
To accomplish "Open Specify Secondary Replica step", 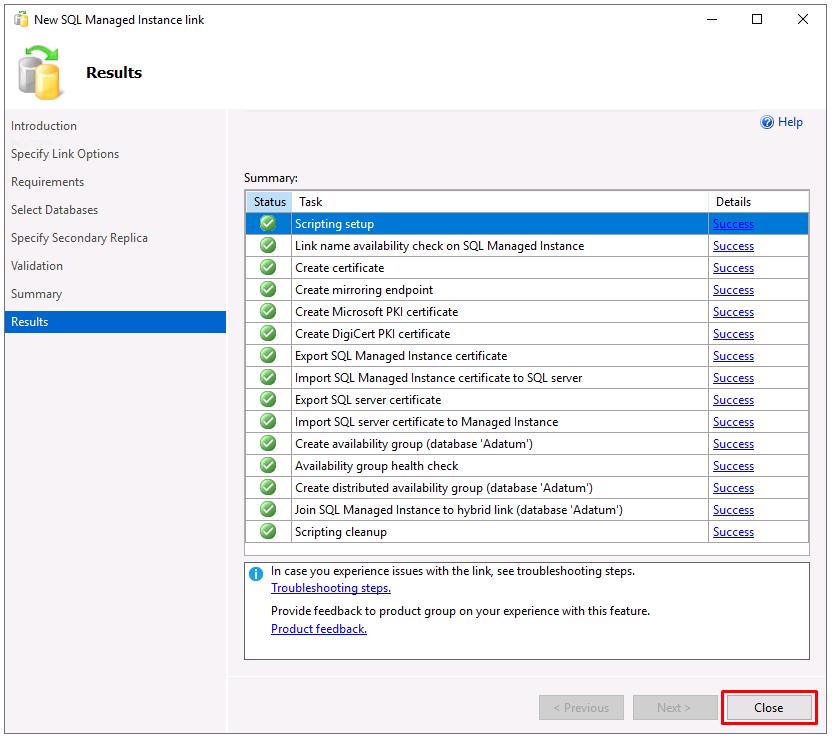I will pos(79,238).
